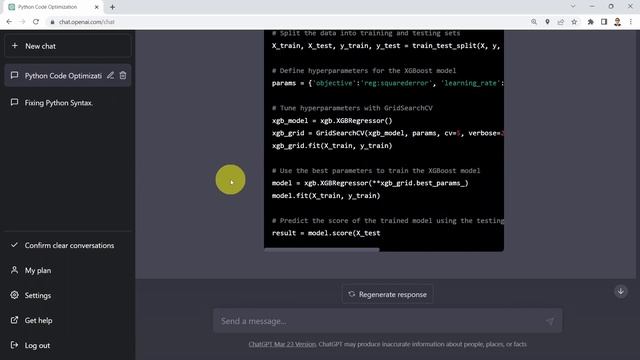
Task: Click the browser forward arrow
Action: 22,22
